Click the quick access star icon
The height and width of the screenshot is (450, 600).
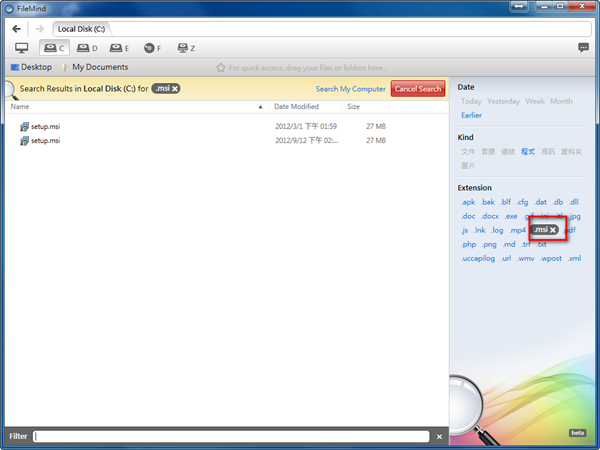[x=221, y=68]
